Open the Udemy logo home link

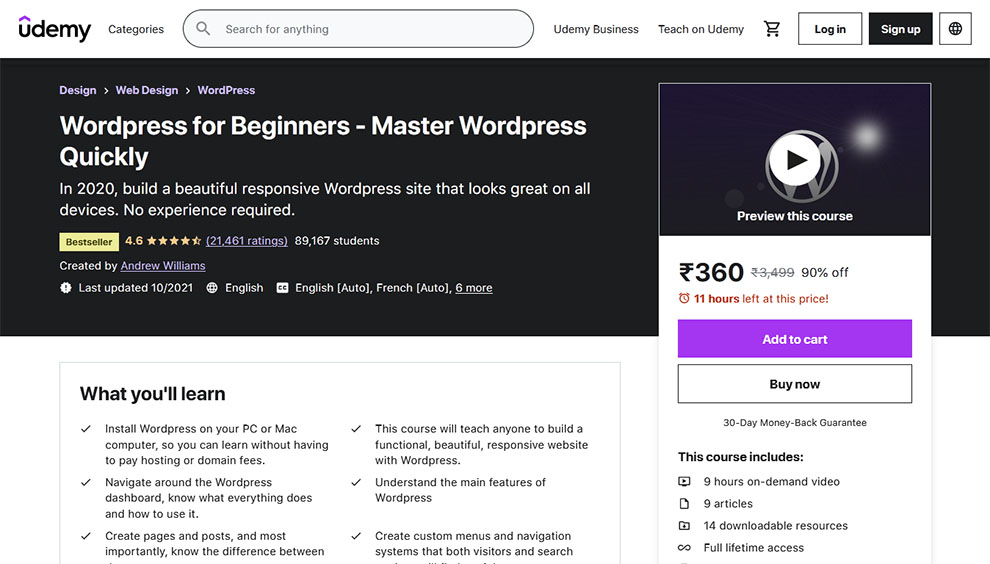tap(55, 28)
